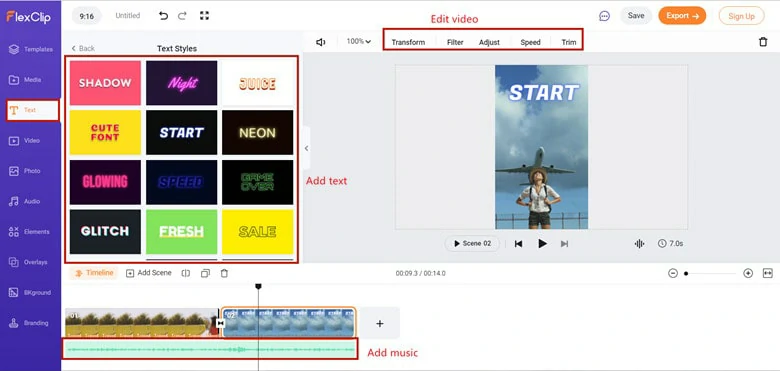The width and height of the screenshot is (780, 371).
Task: Open the Trim menu
Action: (569, 42)
